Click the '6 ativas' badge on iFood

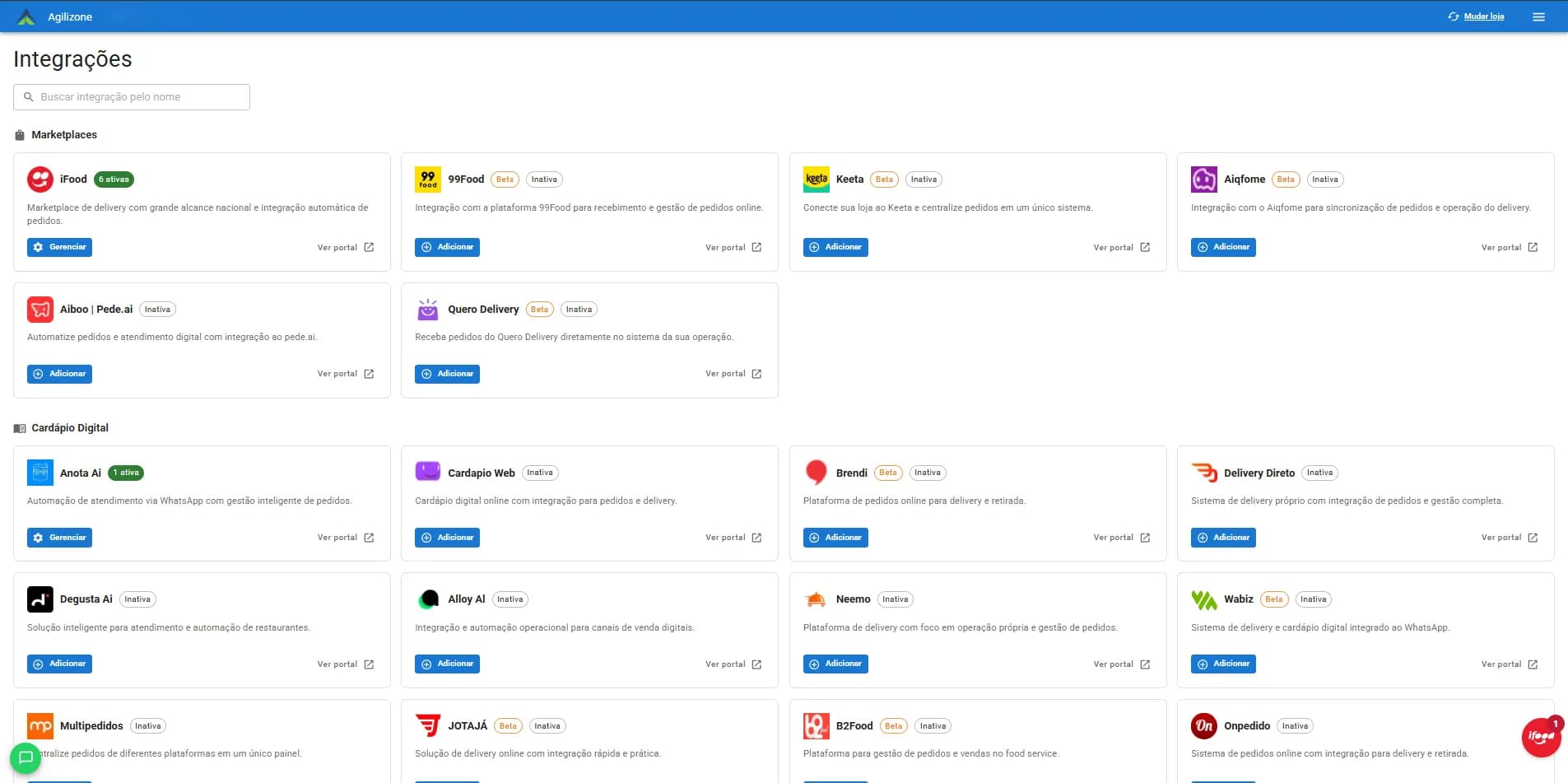(114, 179)
